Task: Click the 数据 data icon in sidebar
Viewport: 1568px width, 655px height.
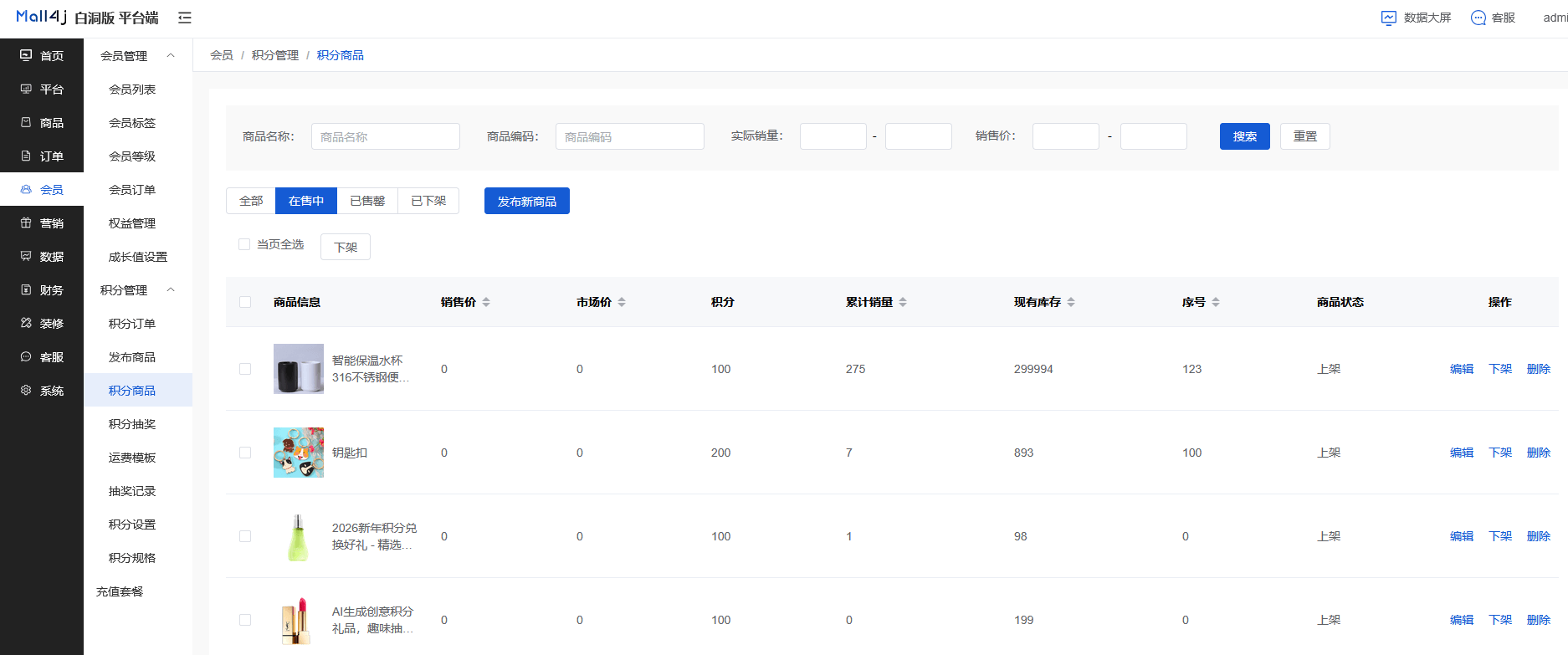Action: (26, 256)
